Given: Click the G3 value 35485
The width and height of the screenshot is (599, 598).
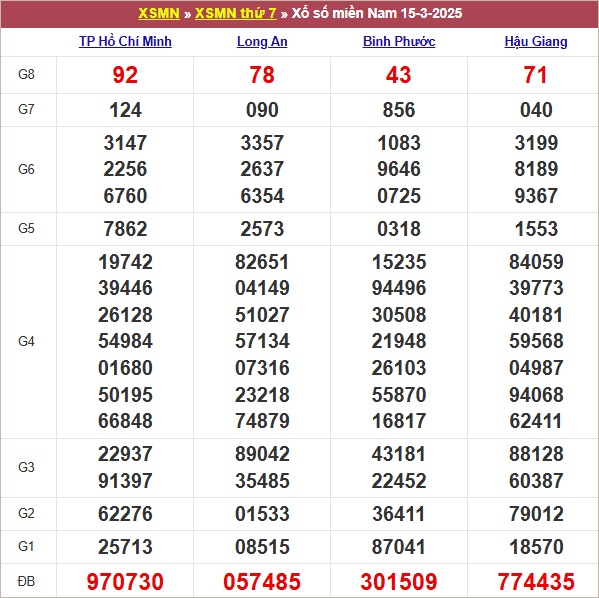Looking at the screenshot, I should click(x=262, y=481).
